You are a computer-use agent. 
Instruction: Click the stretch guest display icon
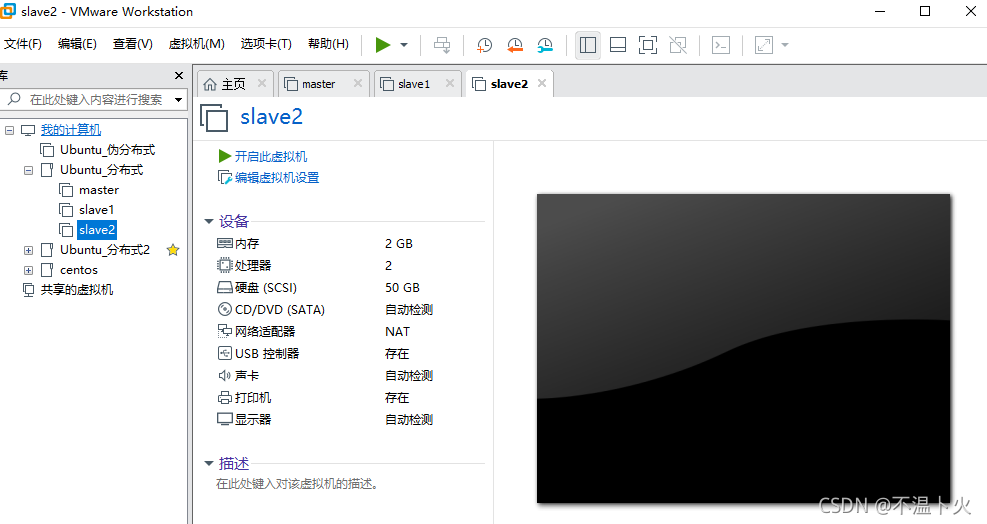[764, 45]
